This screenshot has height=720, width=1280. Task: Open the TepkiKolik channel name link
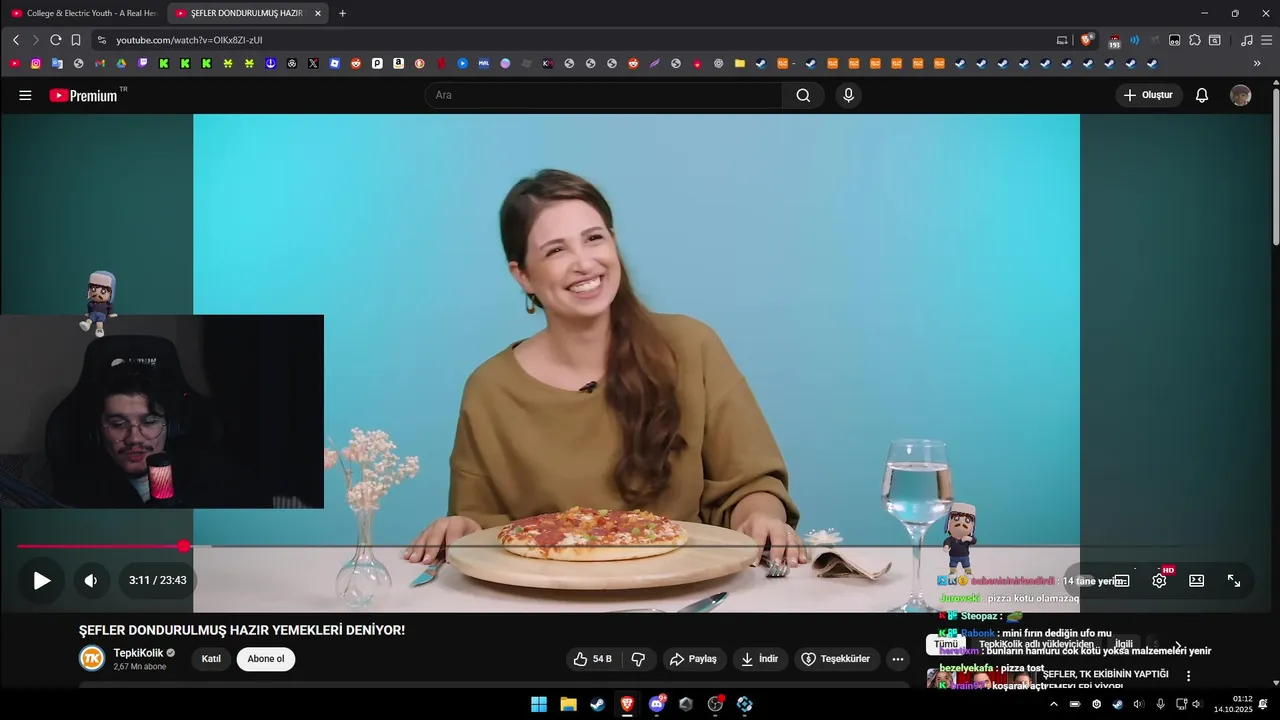[x=138, y=653]
